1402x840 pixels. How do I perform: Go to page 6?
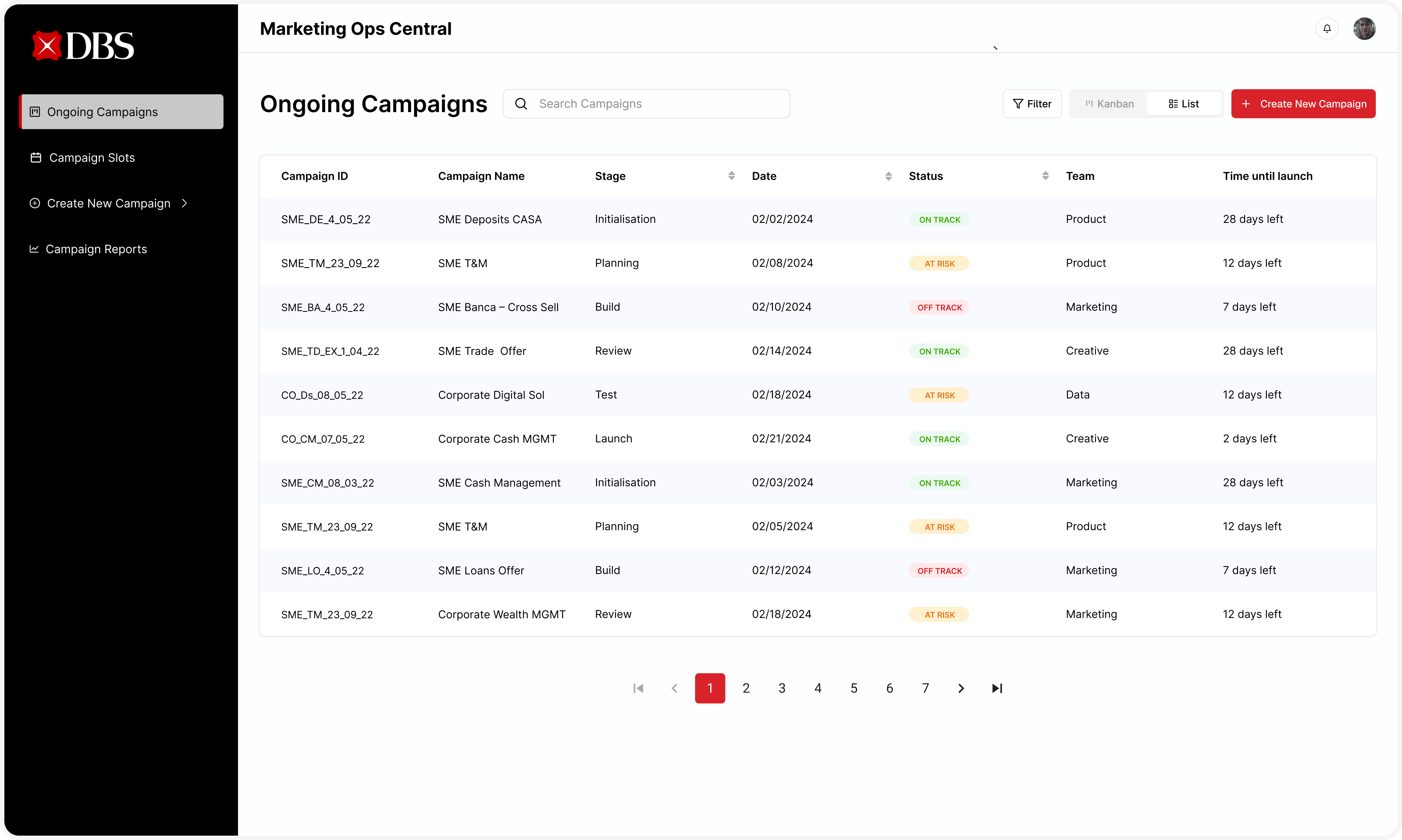[x=890, y=688]
